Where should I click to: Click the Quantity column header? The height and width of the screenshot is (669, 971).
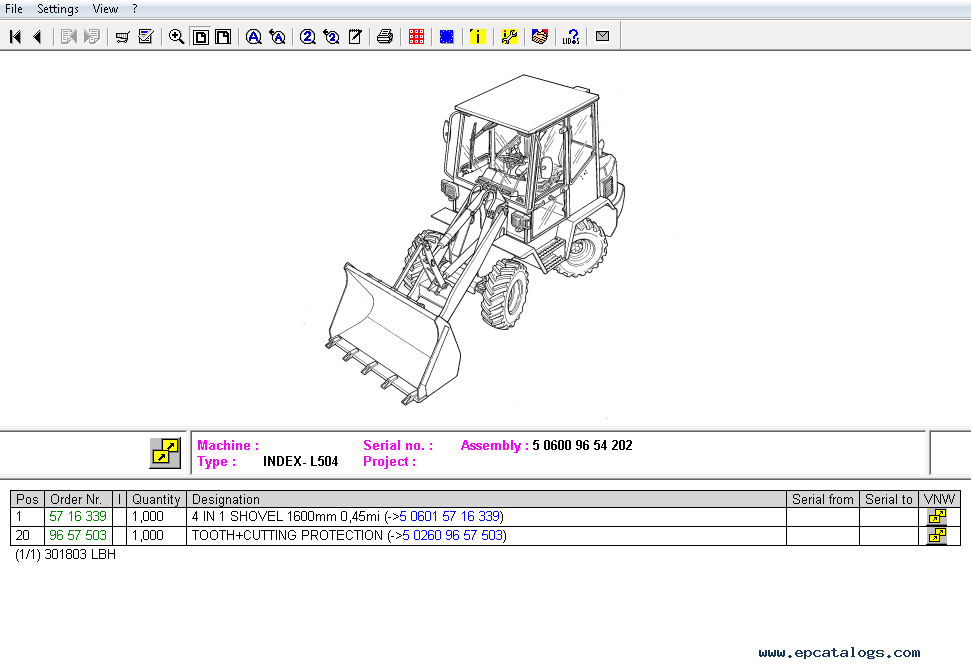(x=156, y=499)
